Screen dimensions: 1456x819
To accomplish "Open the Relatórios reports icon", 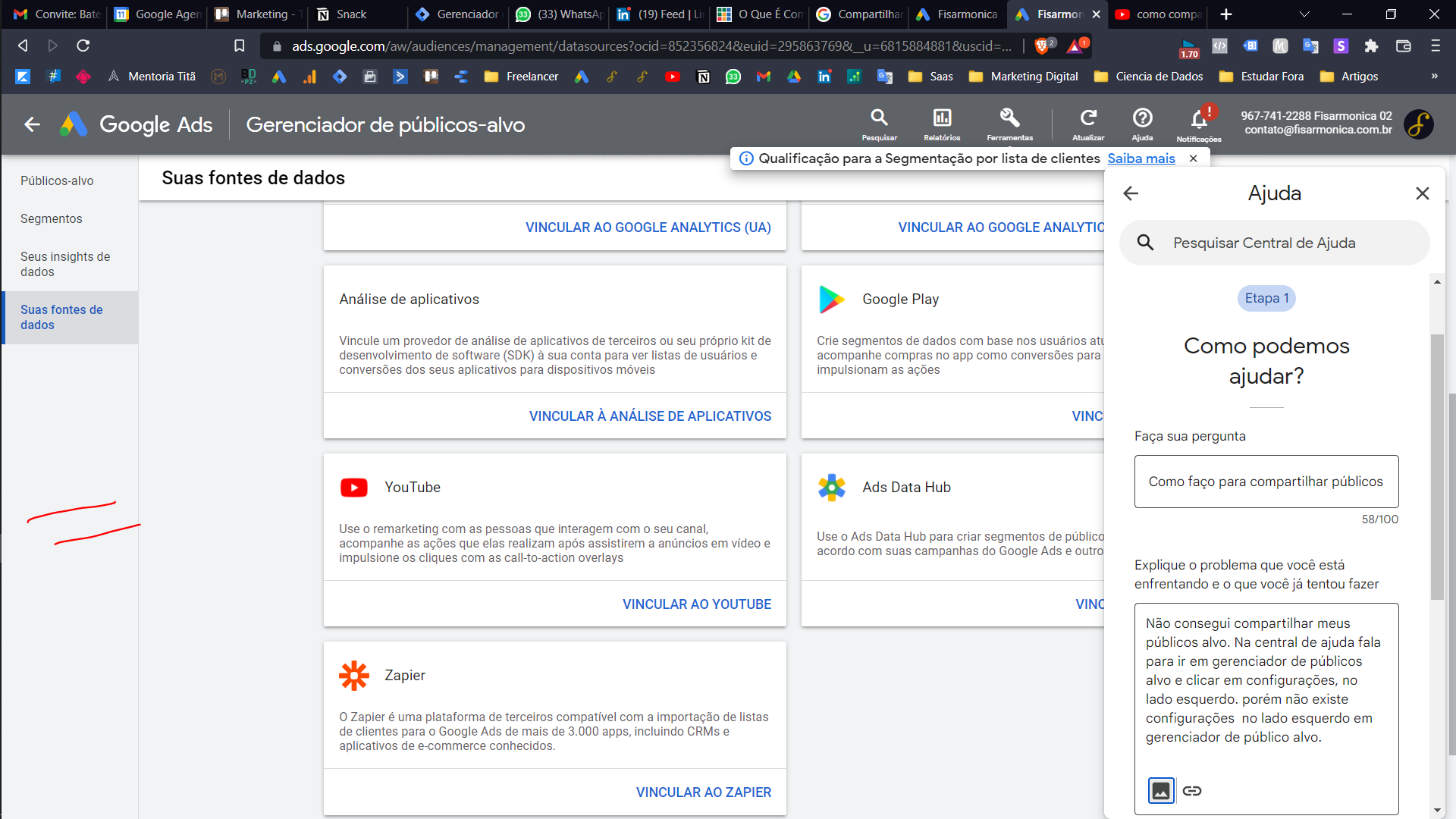I will tap(942, 118).
